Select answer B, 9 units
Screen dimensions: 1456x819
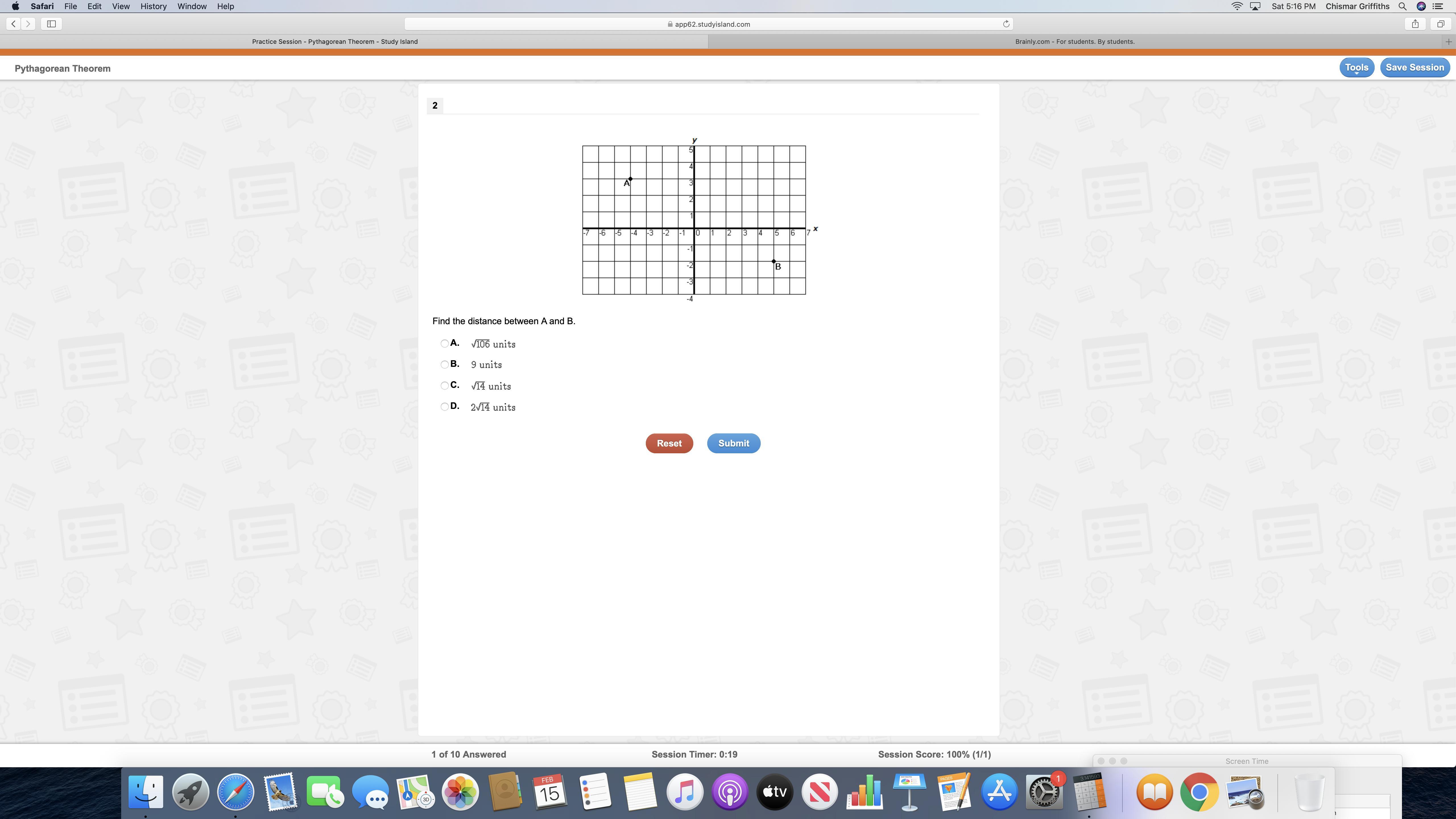(444, 365)
